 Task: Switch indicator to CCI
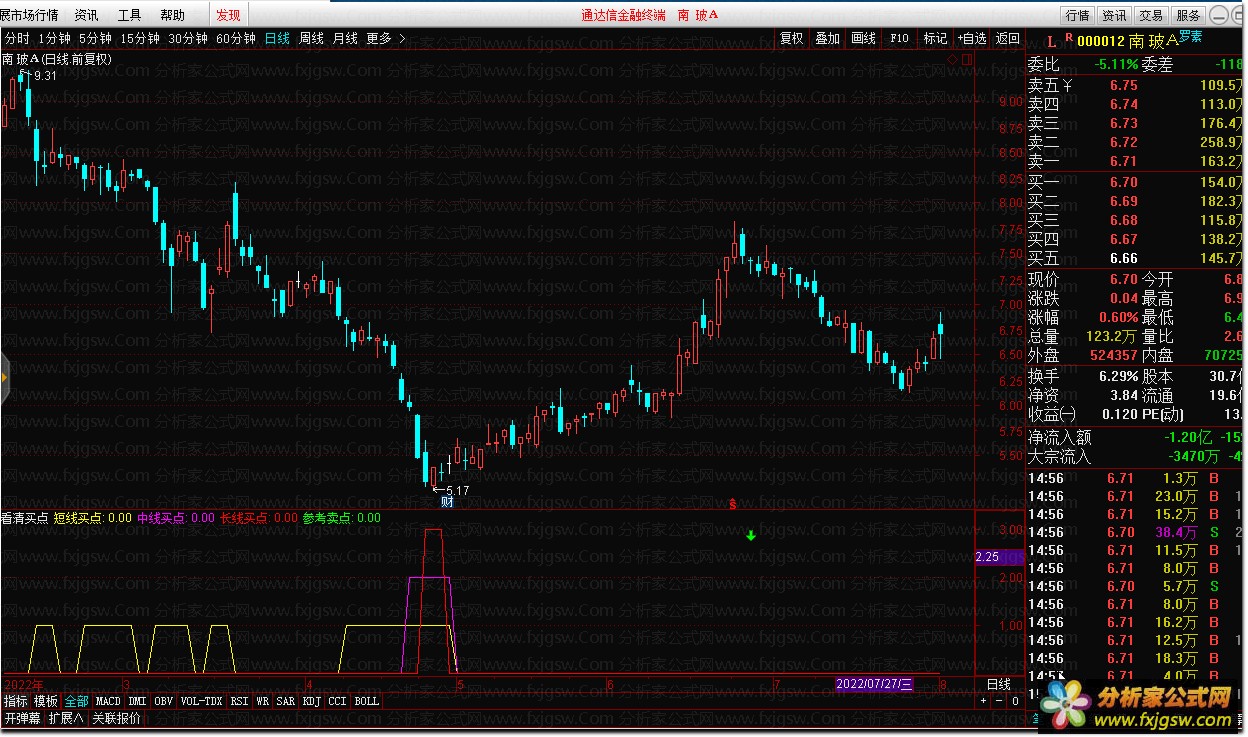pos(337,701)
